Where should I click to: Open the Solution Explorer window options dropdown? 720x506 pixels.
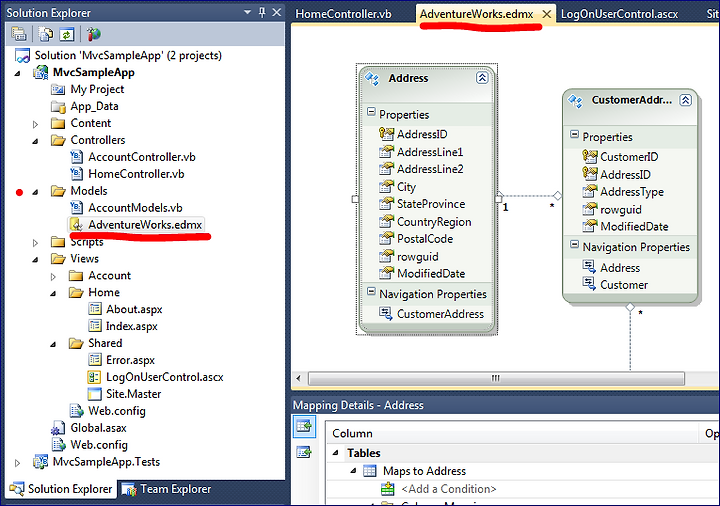click(248, 12)
